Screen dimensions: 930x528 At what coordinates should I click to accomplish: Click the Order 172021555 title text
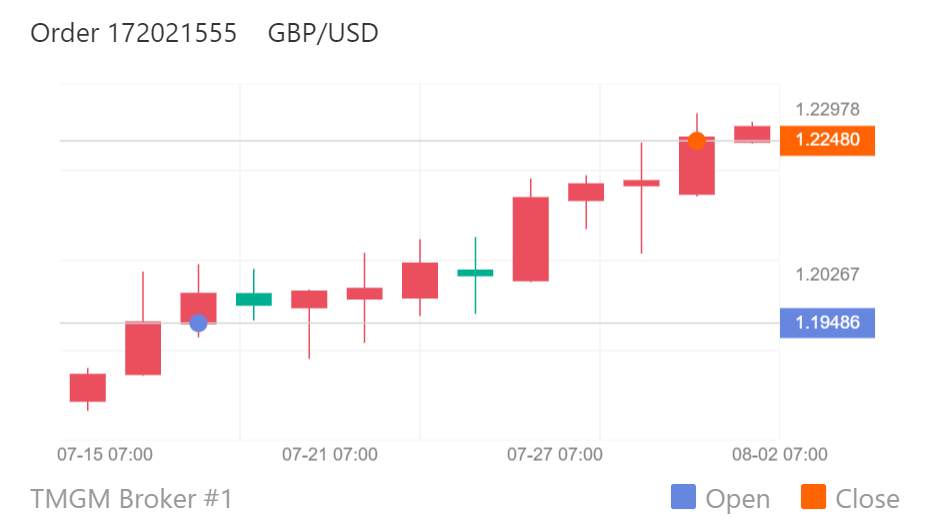(x=133, y=33)
